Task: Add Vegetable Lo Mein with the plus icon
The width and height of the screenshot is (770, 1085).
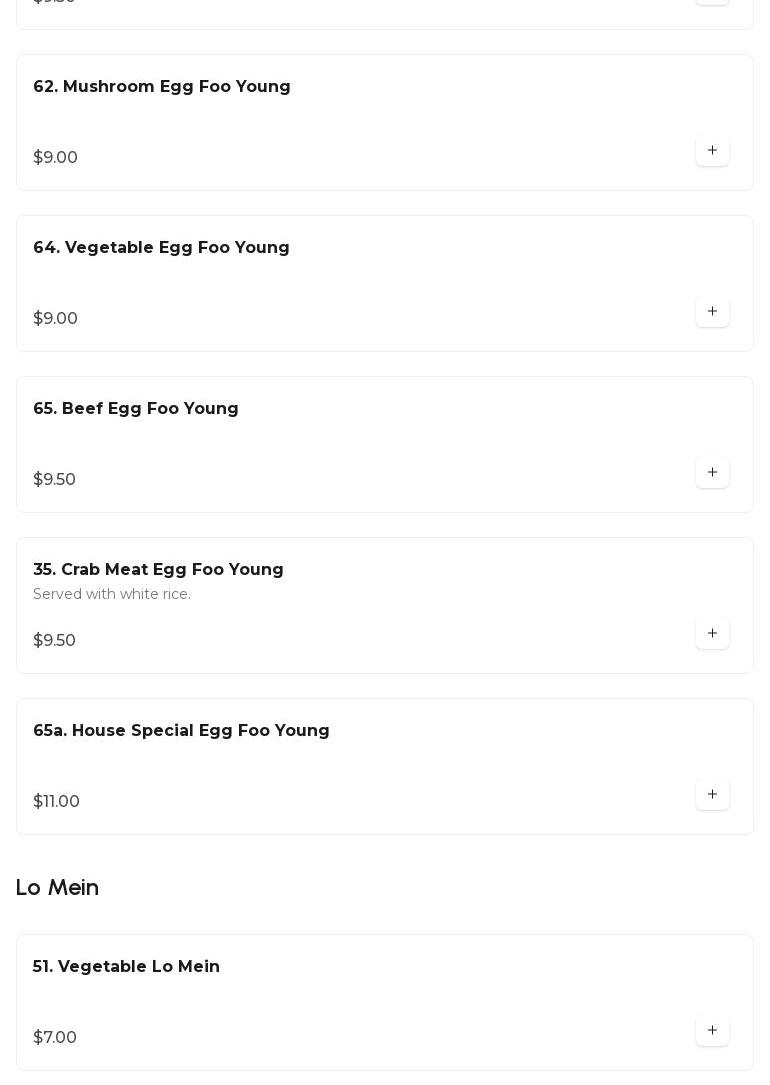Action: pos(712,1031)
